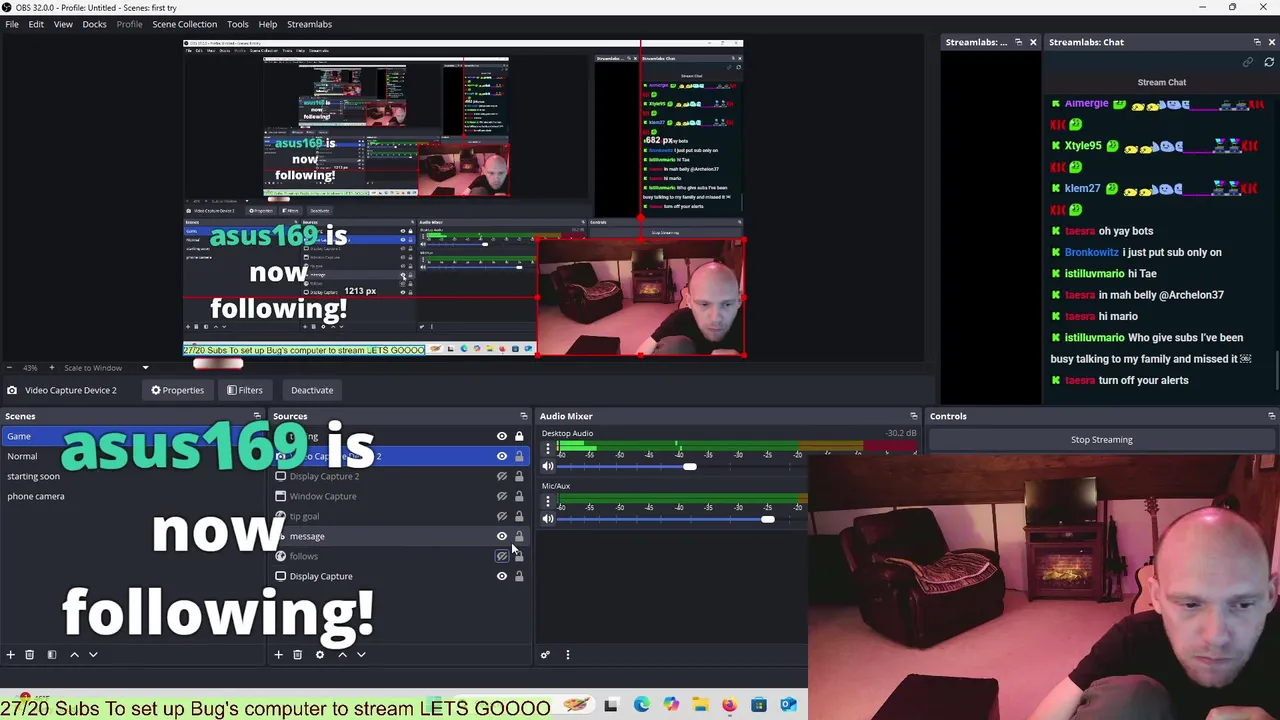The width and height of the screenshot is (1280, 720).
Task: Open the Scene Collection menu
Action: [184, 24]
